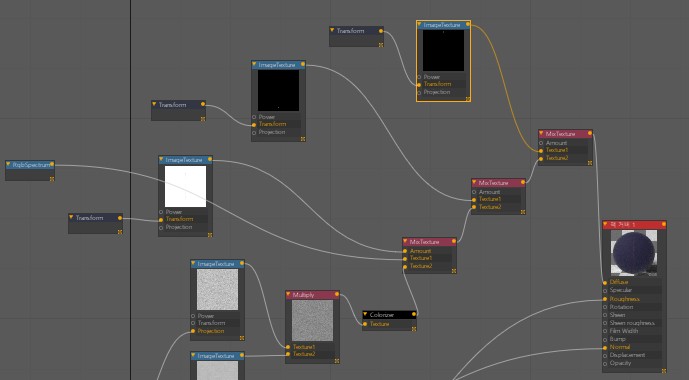Click the empty Specular input pin
The image size is (689, 380).
coord(605,290)
